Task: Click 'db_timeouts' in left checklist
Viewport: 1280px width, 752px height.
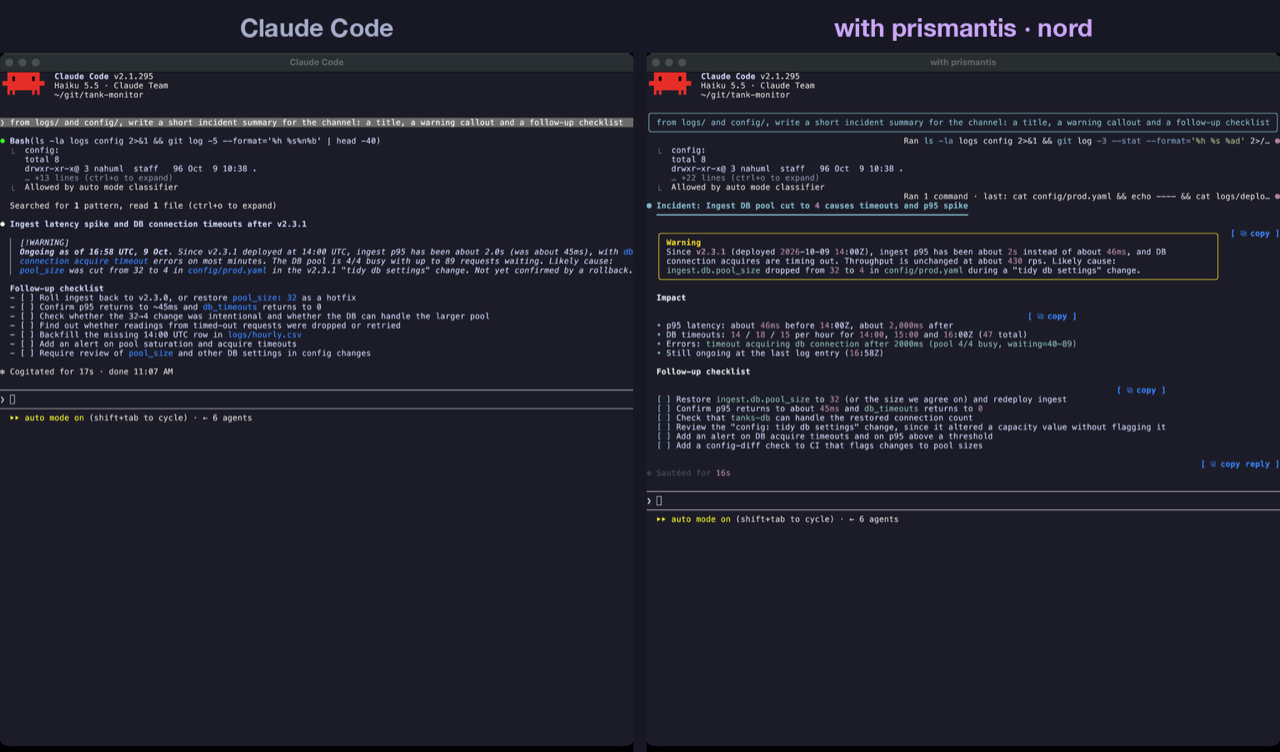Action: pyautogui.click(x=230, y=307)
